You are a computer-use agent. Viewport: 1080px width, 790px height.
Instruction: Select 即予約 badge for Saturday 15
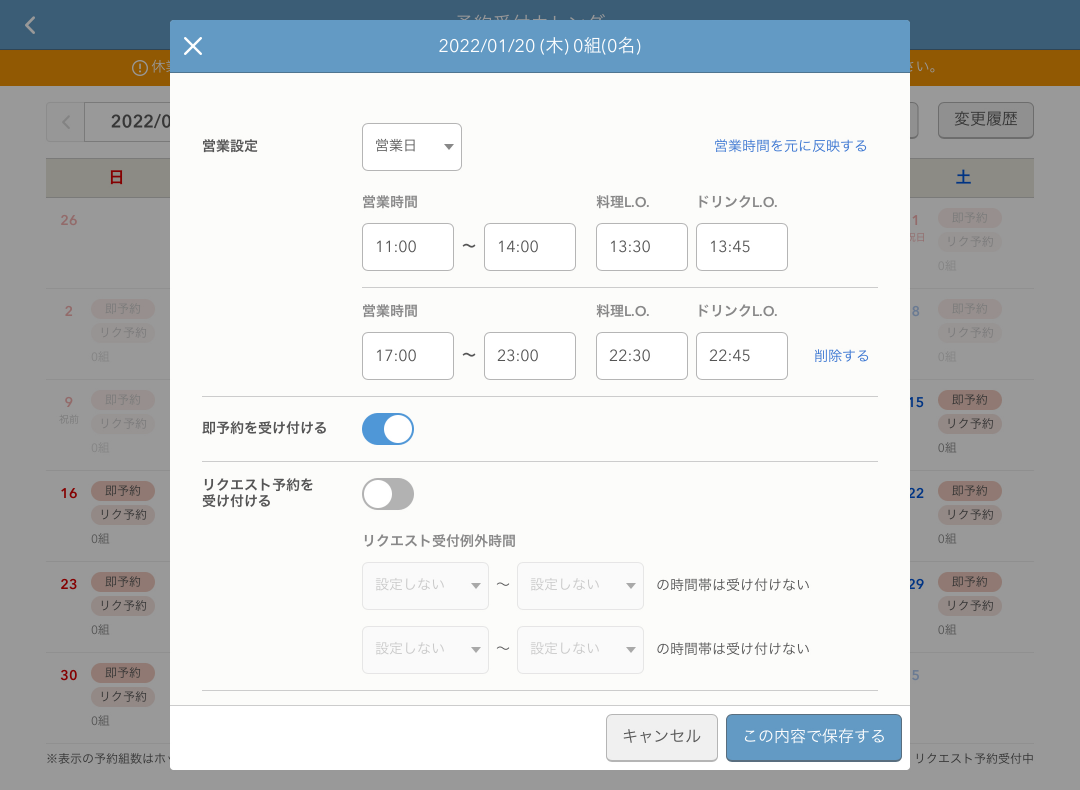click(970, 400)
